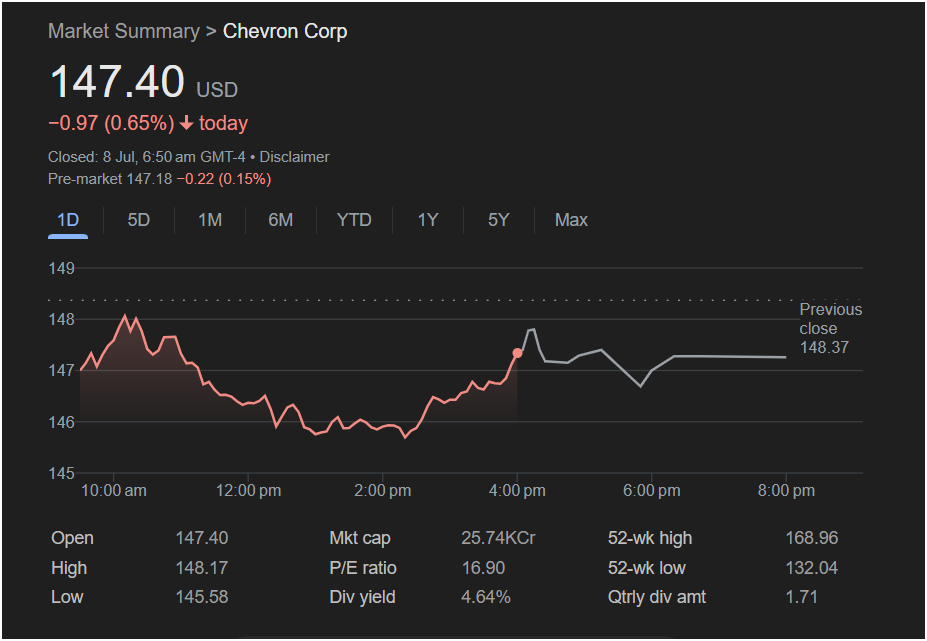Click the Mkt cap label
The image size is (927, 641).
pyautogui.click(x=360, y=538)
